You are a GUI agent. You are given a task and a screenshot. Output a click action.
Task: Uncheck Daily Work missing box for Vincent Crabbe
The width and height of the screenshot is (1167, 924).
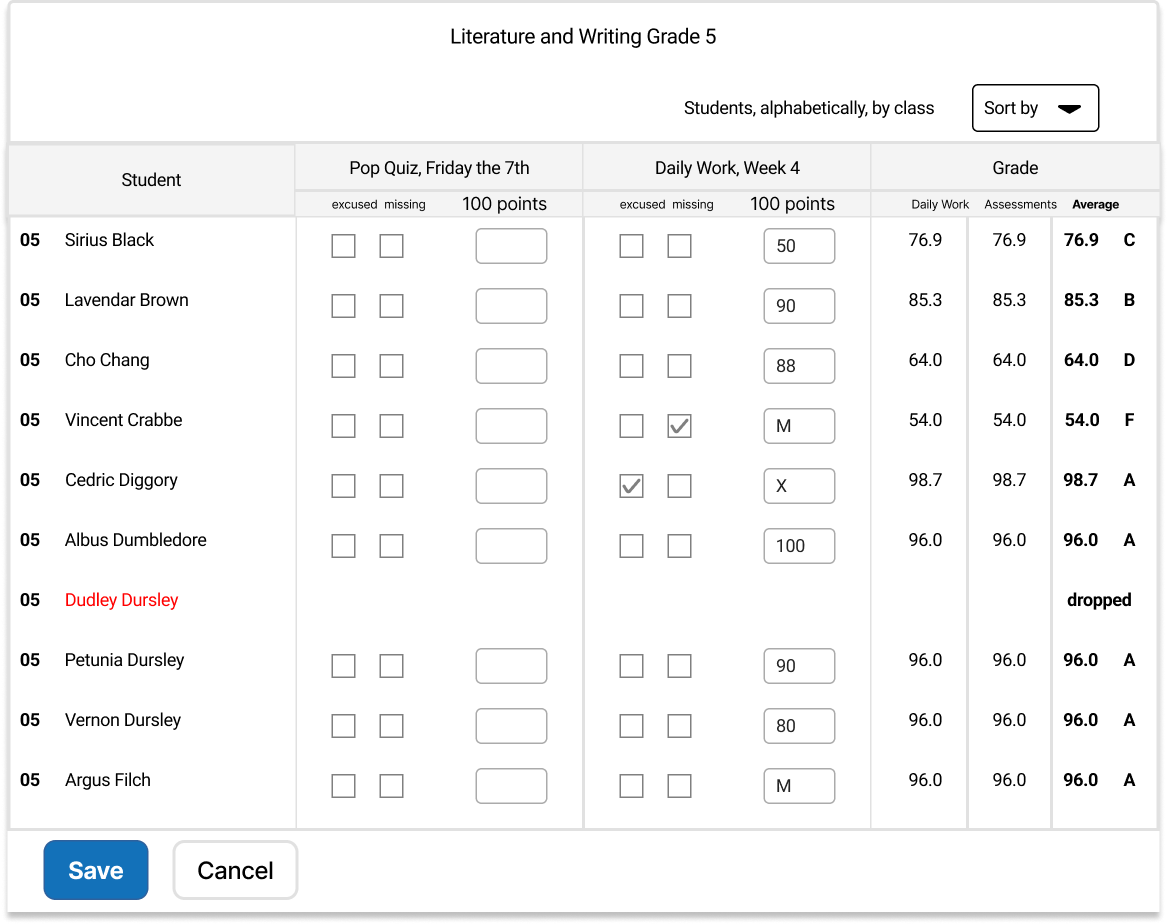point(680,426)
